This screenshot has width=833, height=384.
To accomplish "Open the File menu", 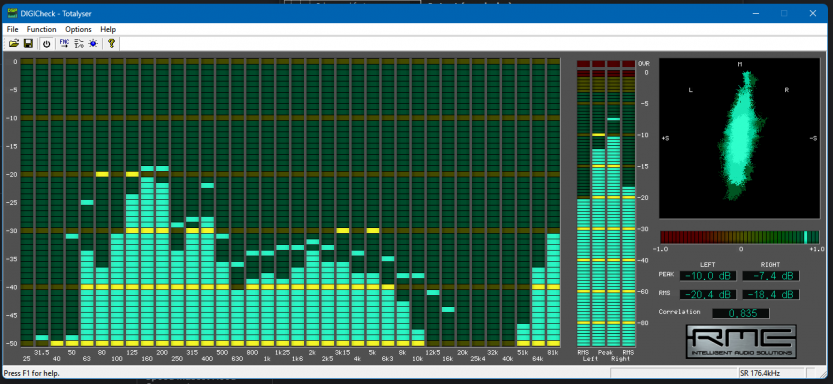I will click(13, 29).
